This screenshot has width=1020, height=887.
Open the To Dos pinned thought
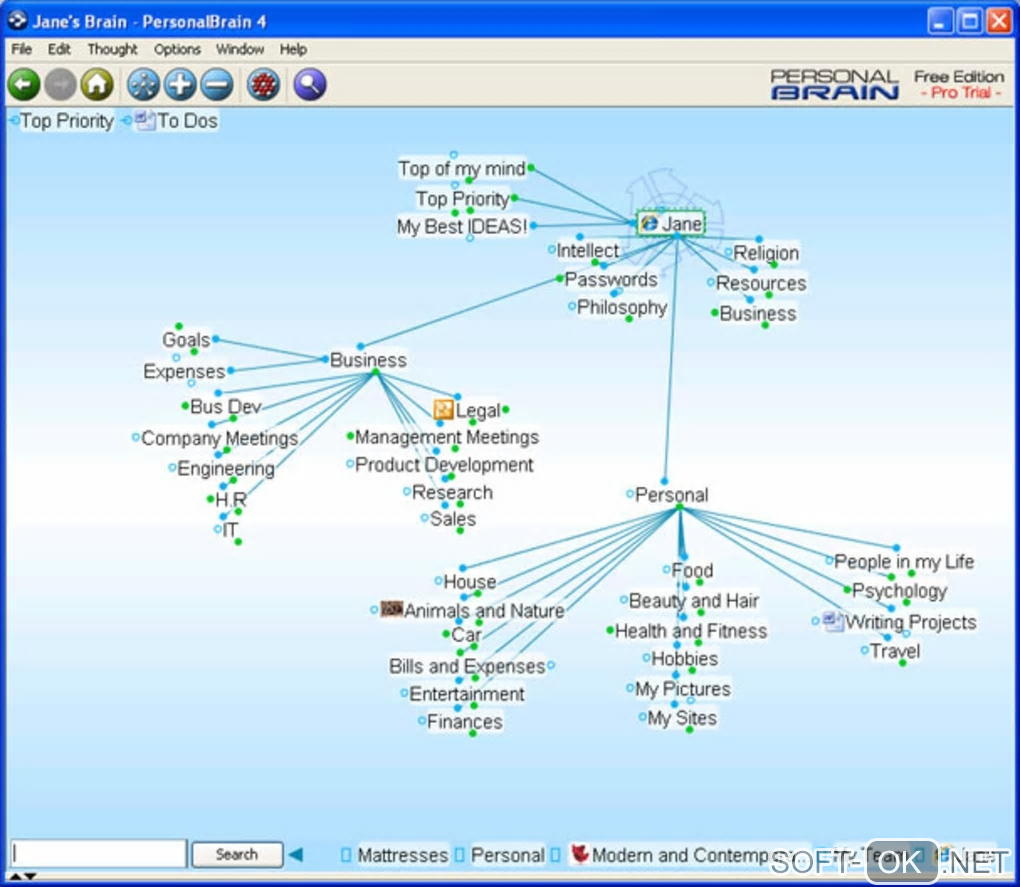pos(187,121)
